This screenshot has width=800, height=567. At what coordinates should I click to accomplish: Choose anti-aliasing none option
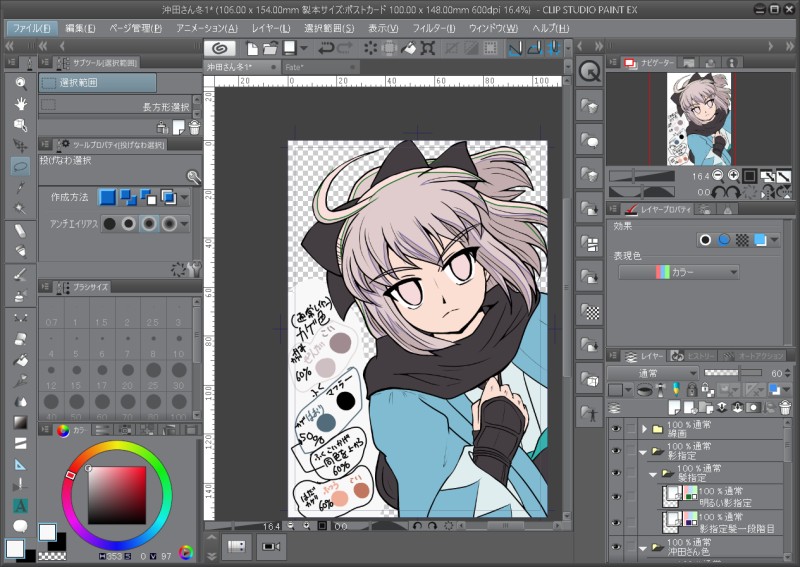click(109, 224)
